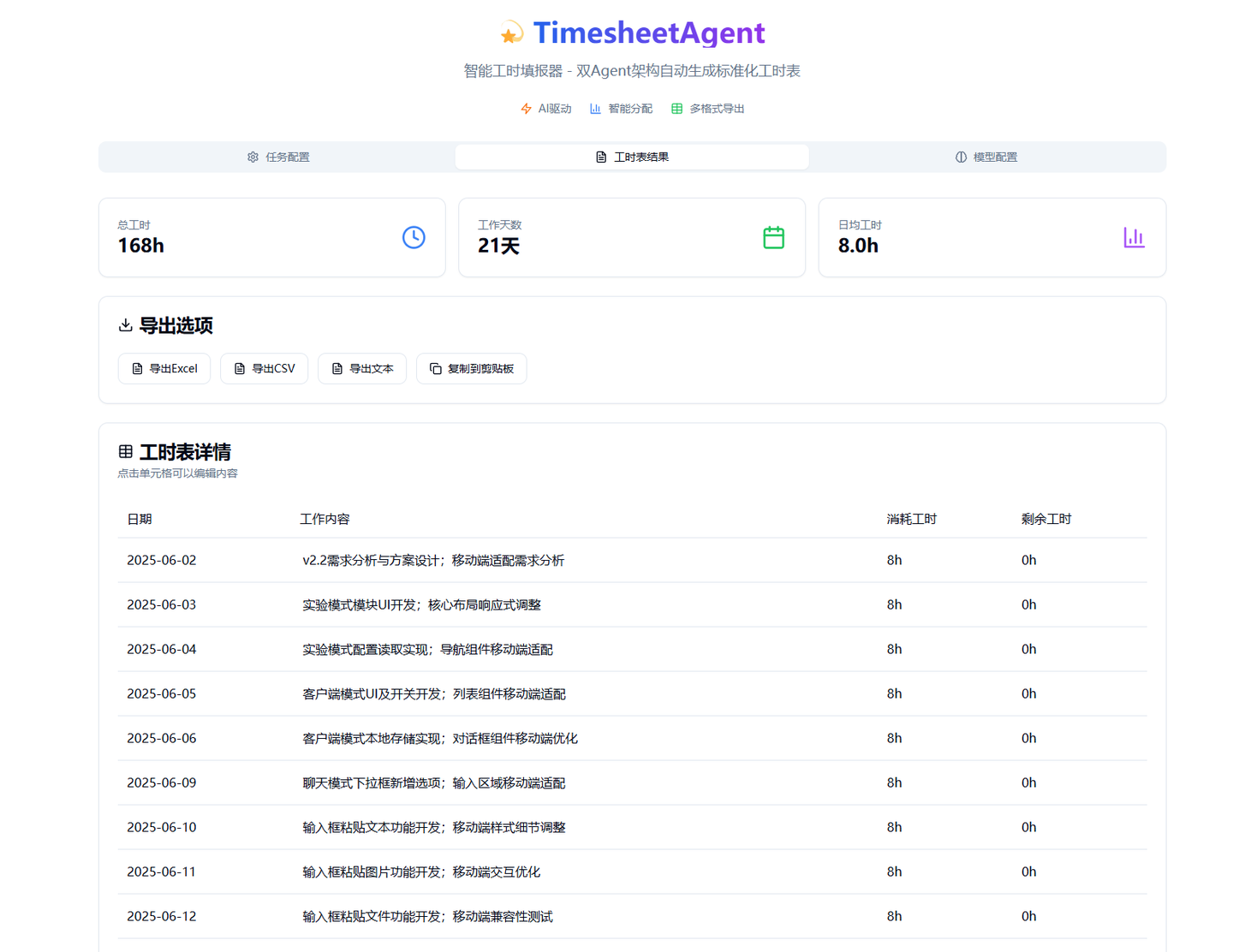Click the table icon beside 工时表详情 heading

click(x=125, y=452)
